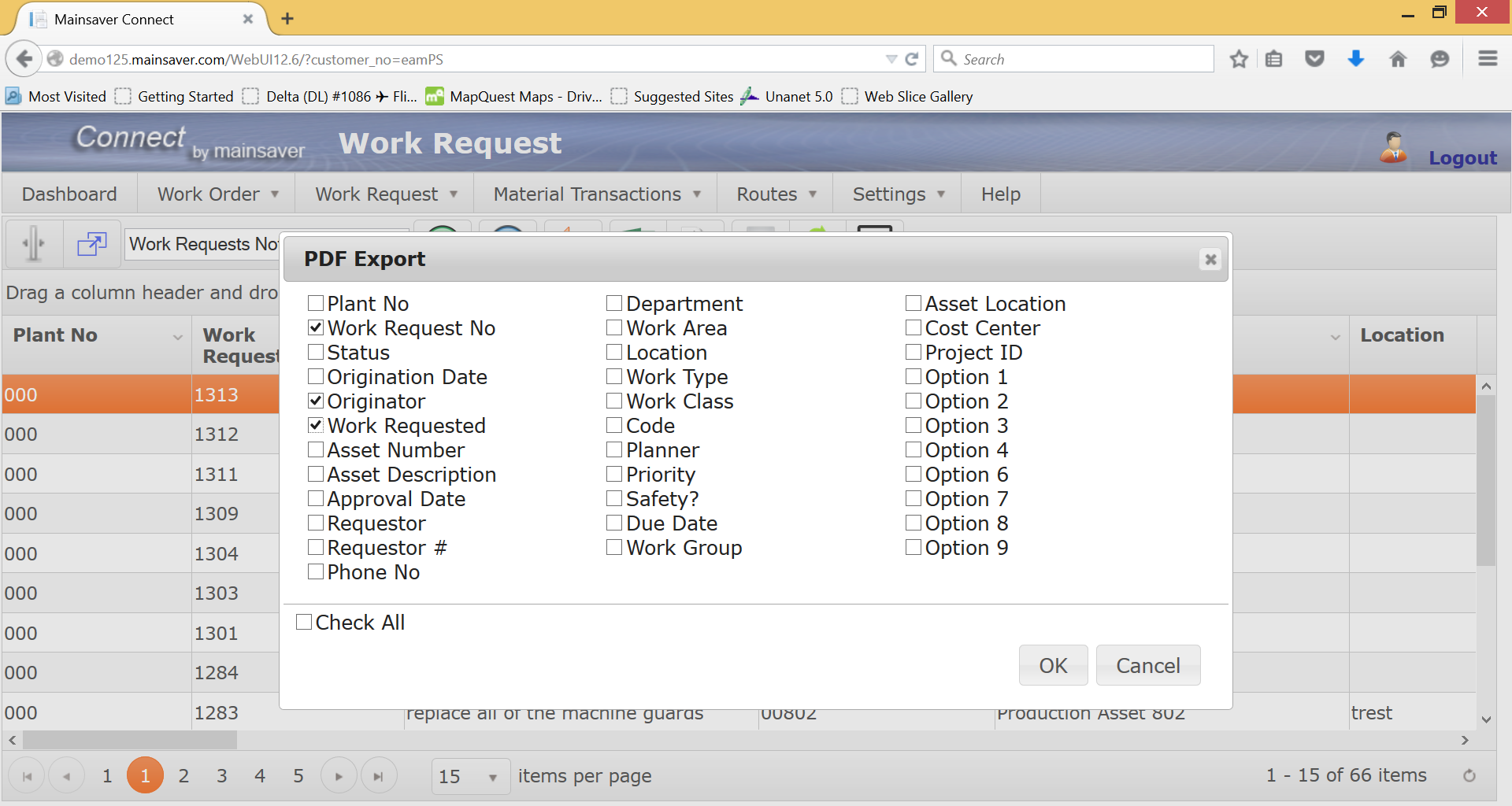This screenshot has height=806, width=1512.
Task: Jump to the last page of results
Action: [x=378, y=776]
